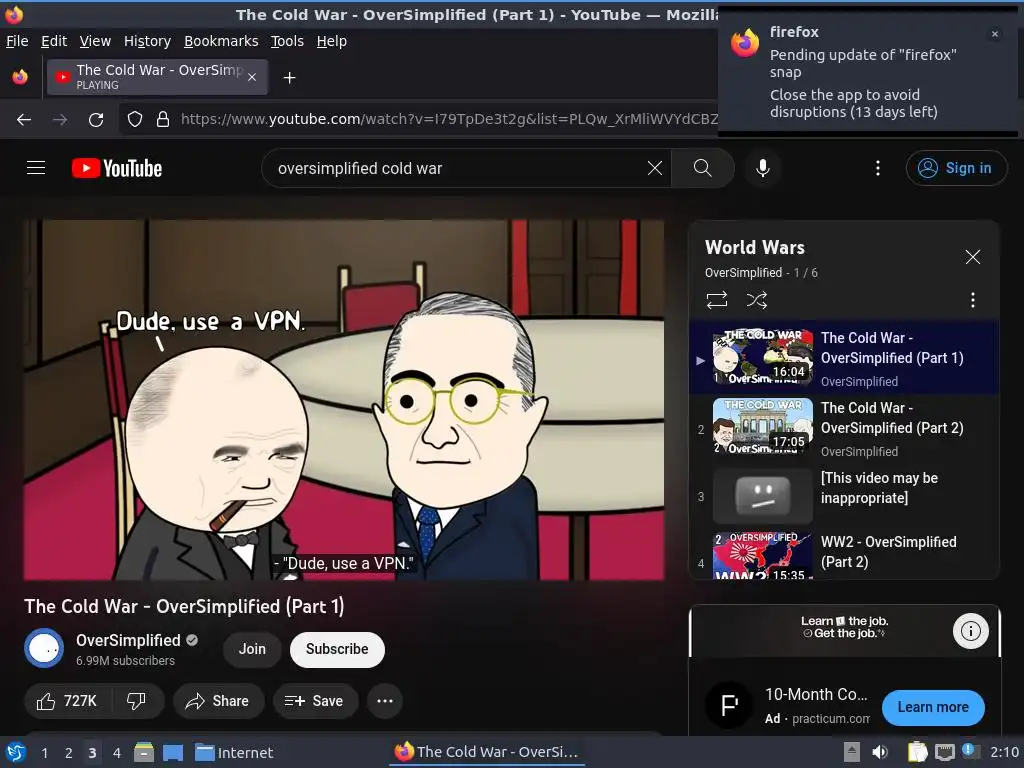Open the View menu
The width and height of the screenshot is (1024, 768).
(95, 41)
